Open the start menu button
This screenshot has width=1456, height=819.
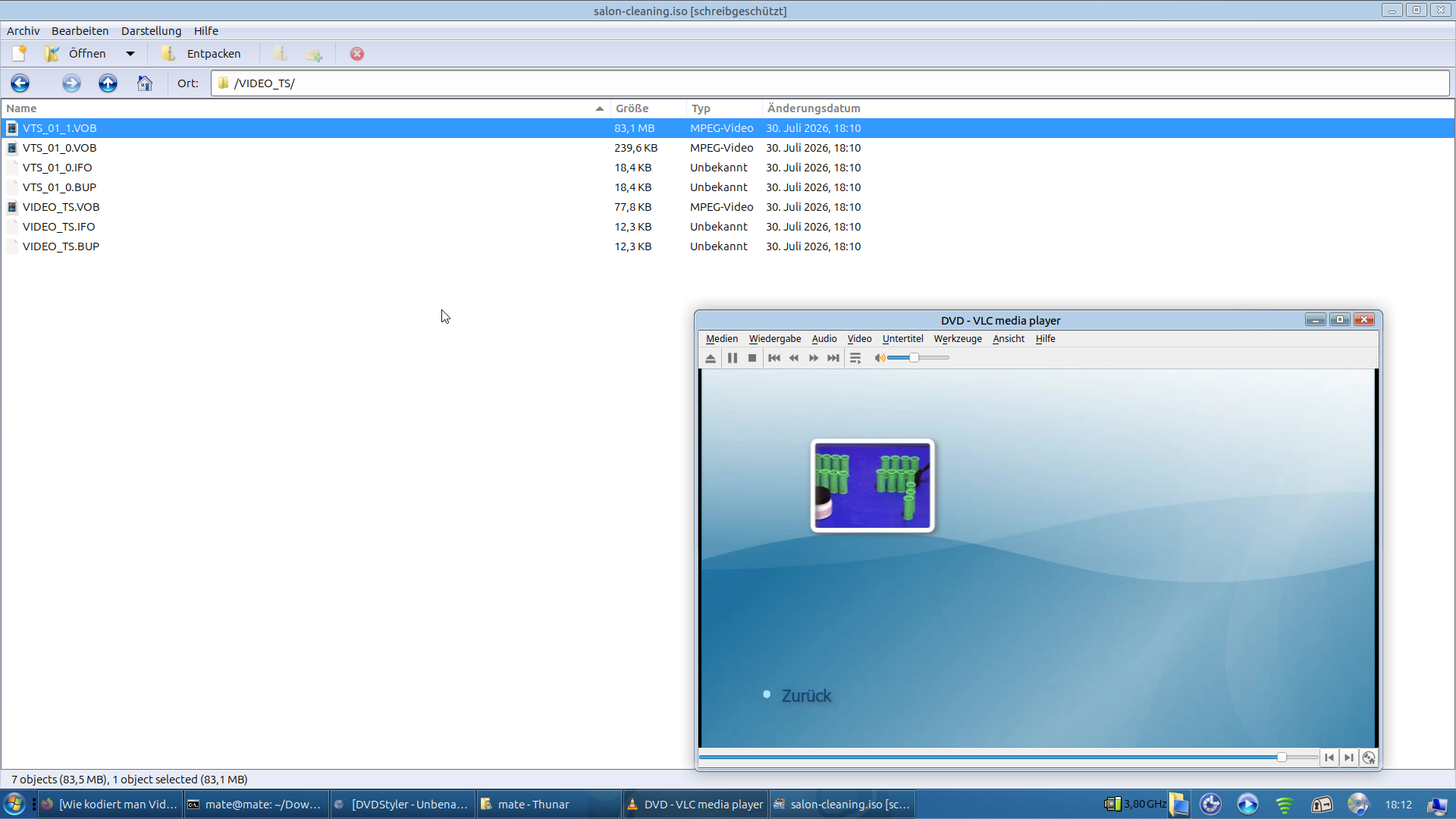point(14,804)
